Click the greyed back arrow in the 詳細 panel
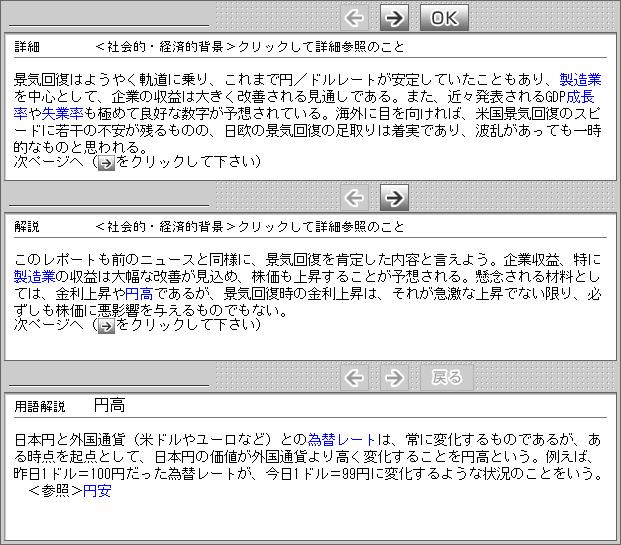The image size is (621, 545). pyautogui.click(x=354, y=18)
